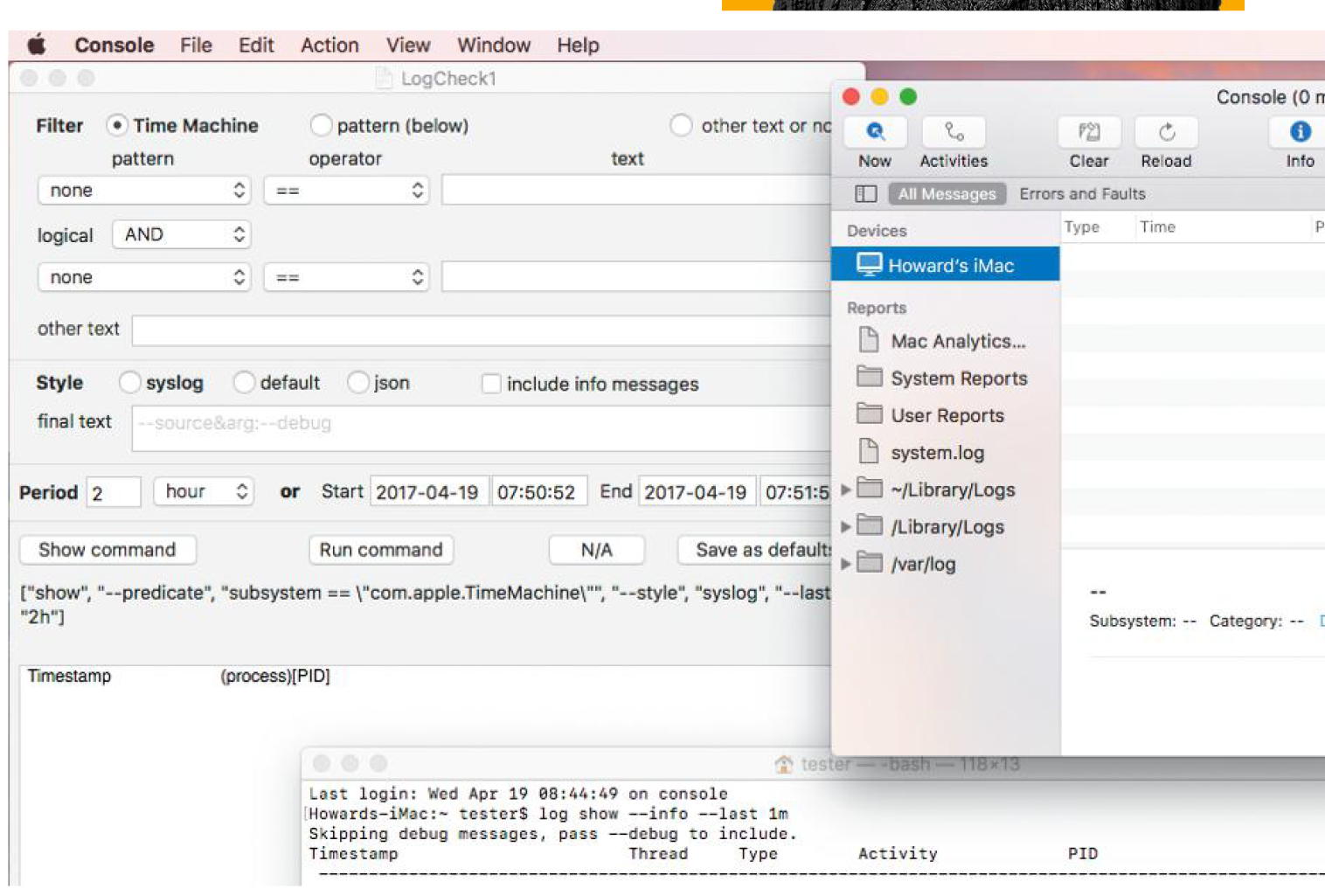Viewport: 1325px width, 896px height.
Task: Expand the /var/log disclosure triangle
Action: tap(845, 564)
